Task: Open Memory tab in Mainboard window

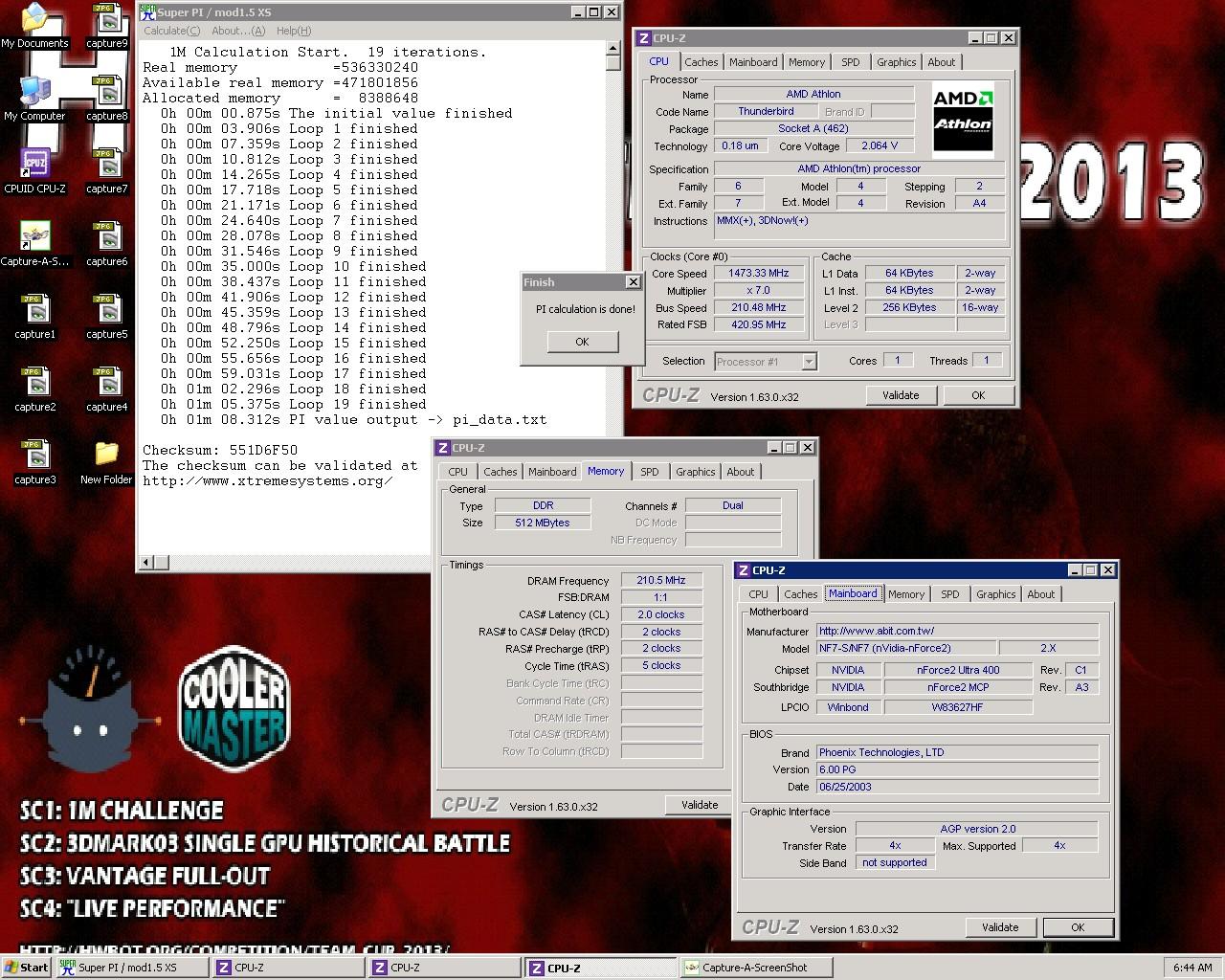Action: coord(906,594)
